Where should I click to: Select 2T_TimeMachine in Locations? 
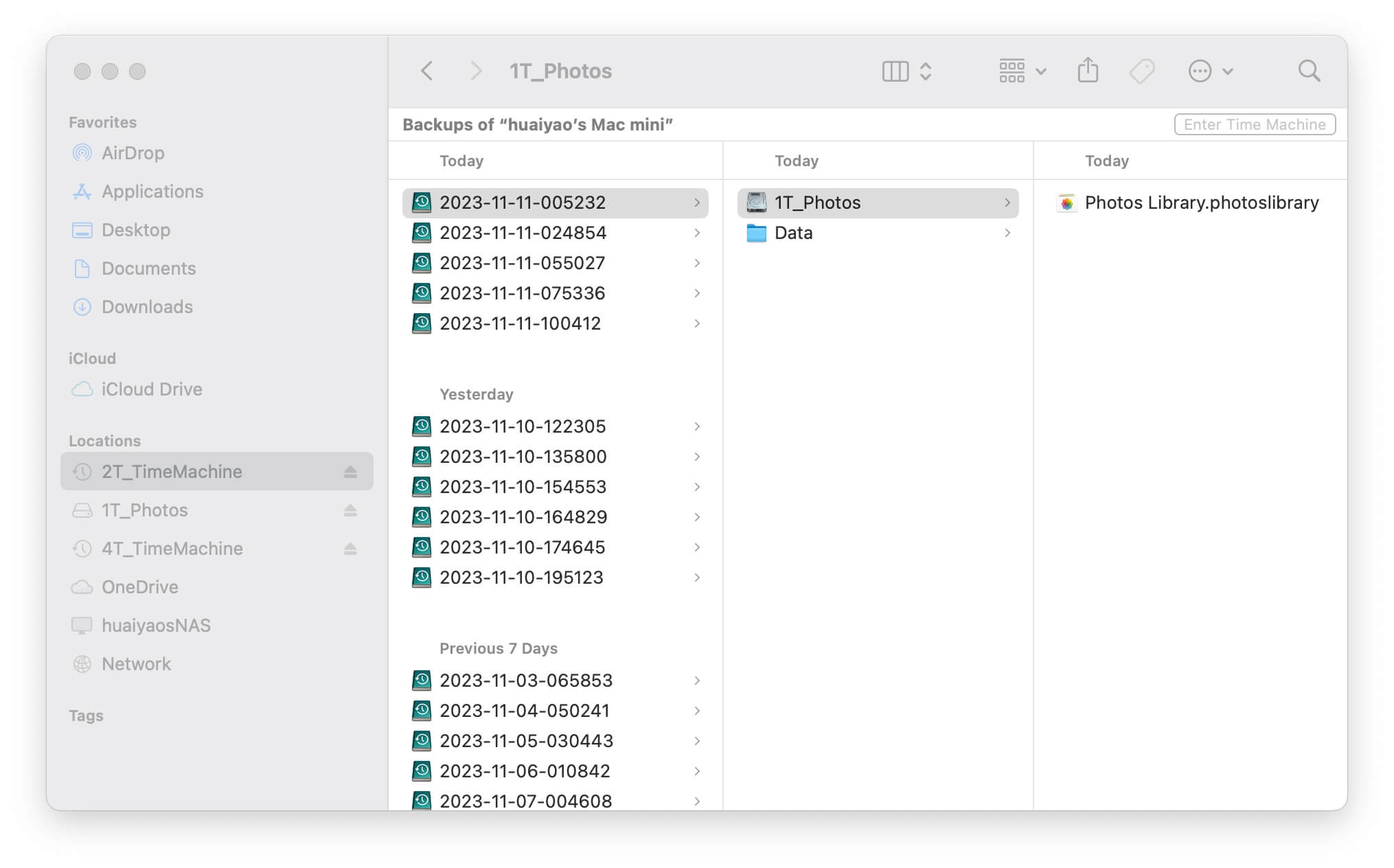(x=216, y=471)
